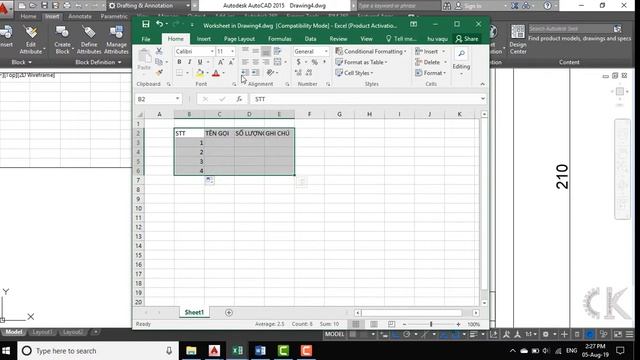The height and width of the screenshot is (360, 640).
Task: Open the Borders dropdown in Font group
Action: point(187,73)
